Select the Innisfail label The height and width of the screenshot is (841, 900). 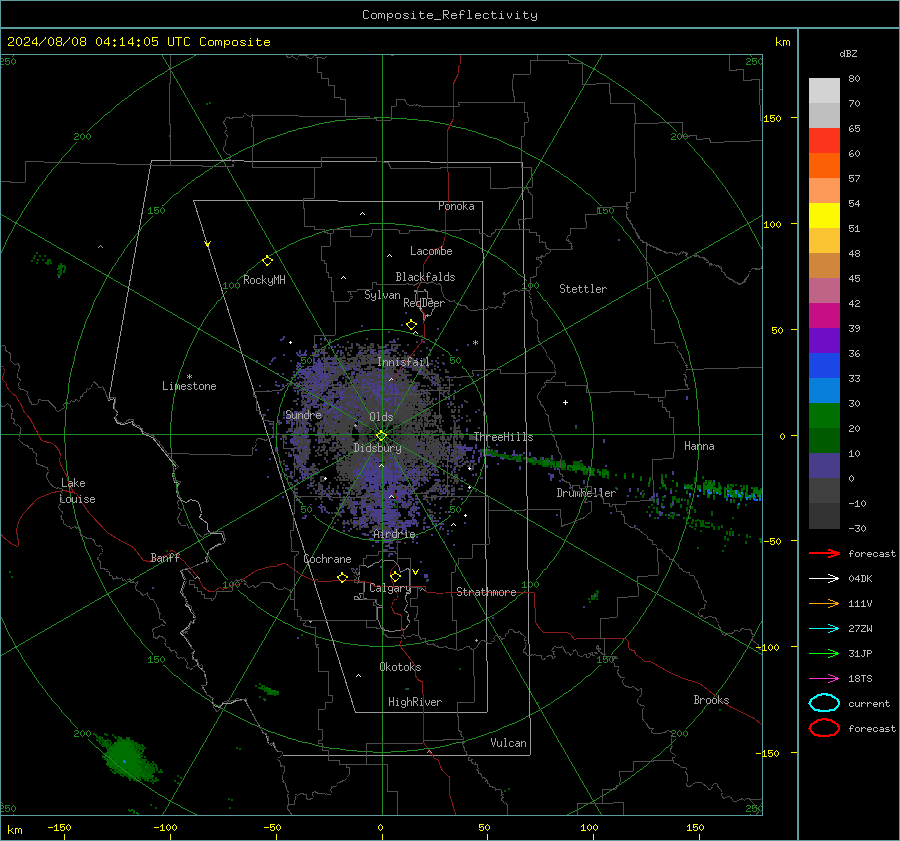[403, 362]
